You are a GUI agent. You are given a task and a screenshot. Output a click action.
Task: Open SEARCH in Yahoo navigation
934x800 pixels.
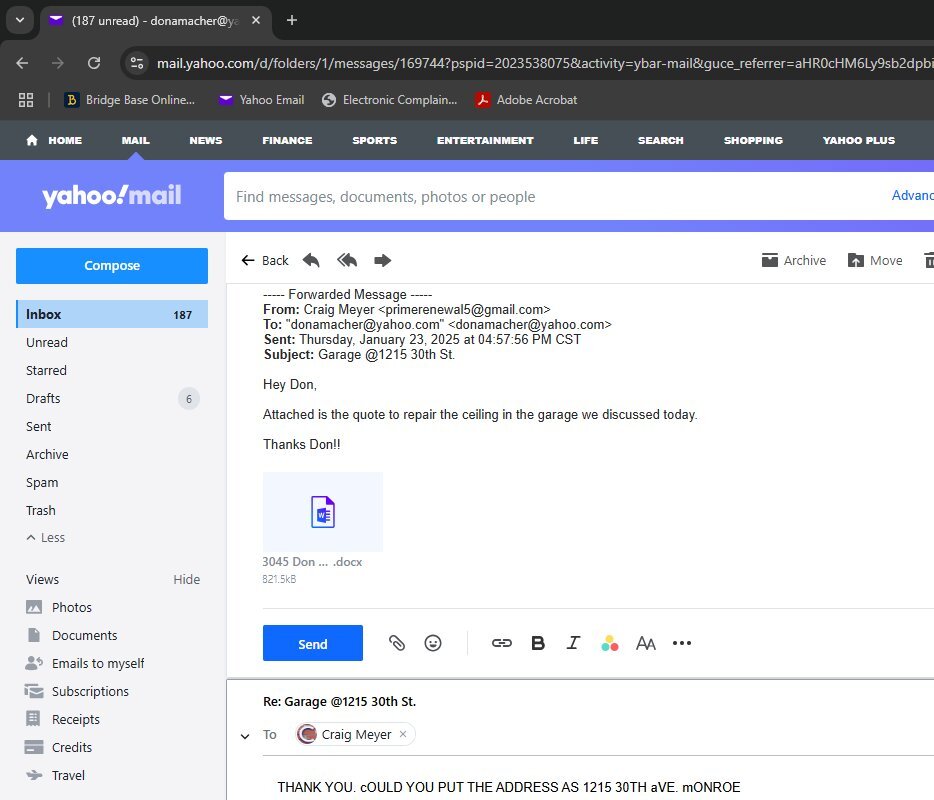coord(661,141)
